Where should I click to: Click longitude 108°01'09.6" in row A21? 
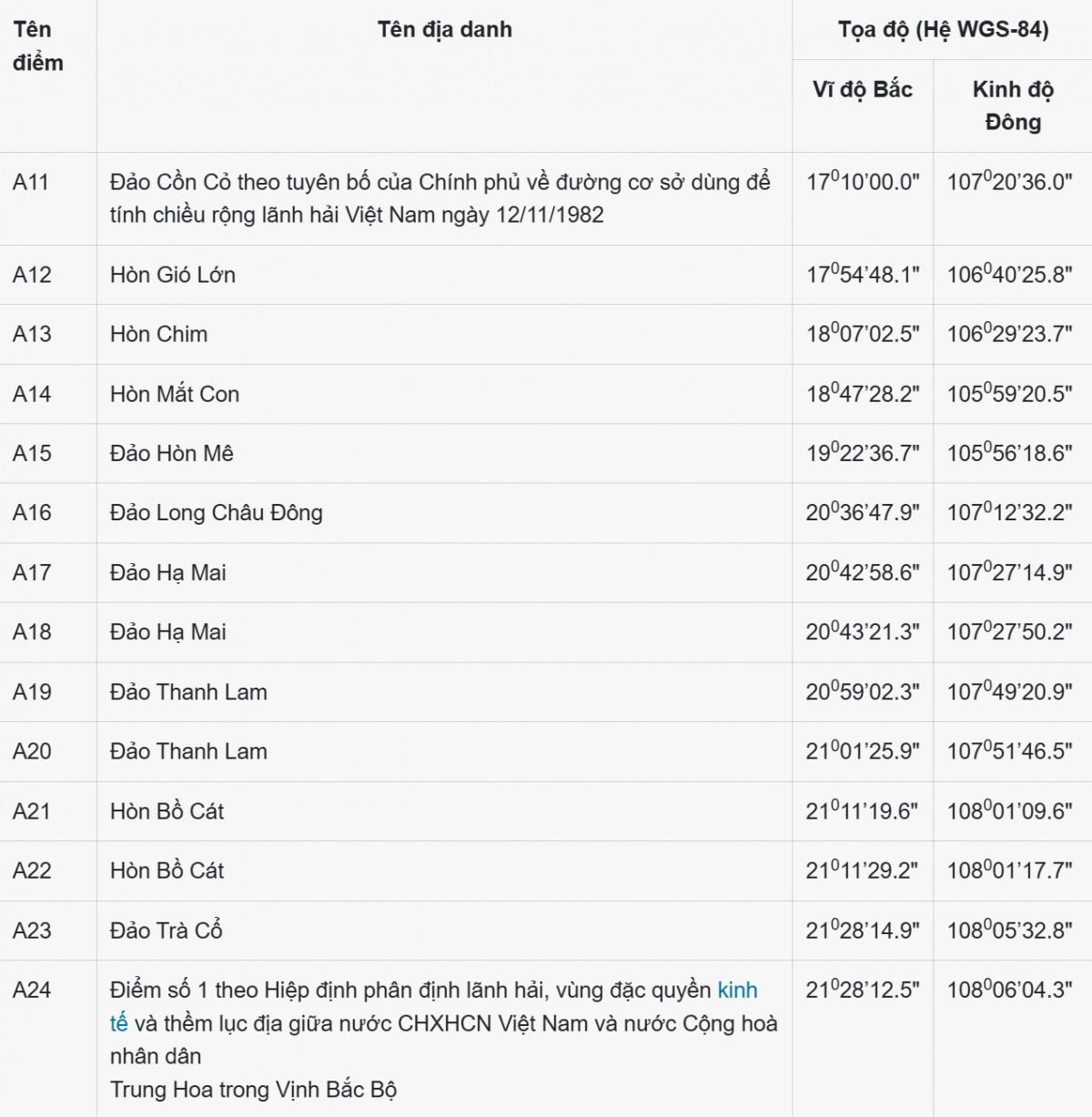point(1010,810)
